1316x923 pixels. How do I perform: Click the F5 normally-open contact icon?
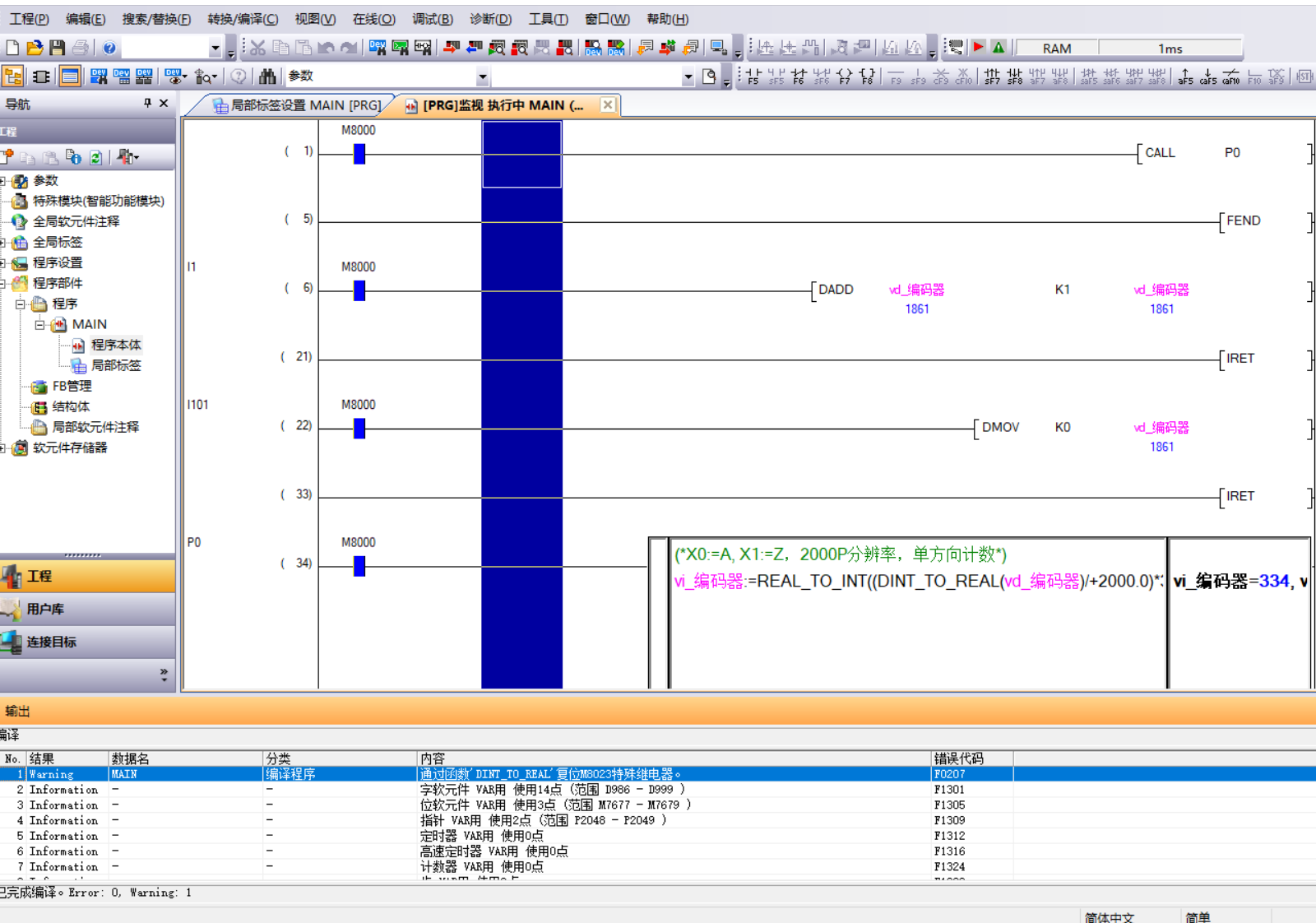coord(753,77)
